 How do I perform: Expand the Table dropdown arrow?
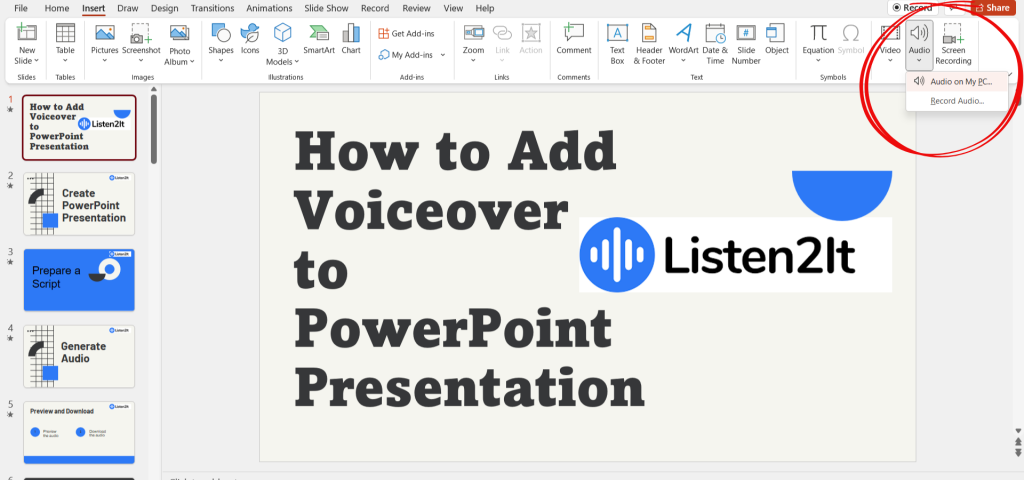point(65,61)
